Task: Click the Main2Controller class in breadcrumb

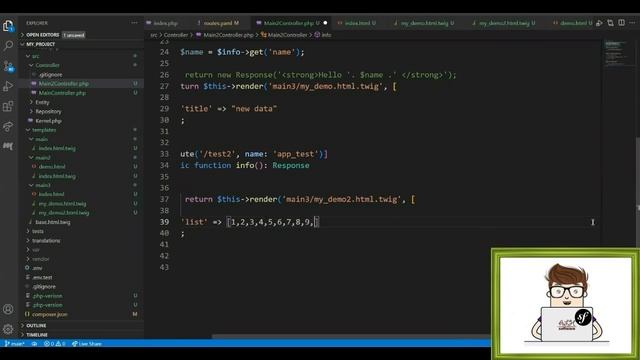Action: coord(288,35)
